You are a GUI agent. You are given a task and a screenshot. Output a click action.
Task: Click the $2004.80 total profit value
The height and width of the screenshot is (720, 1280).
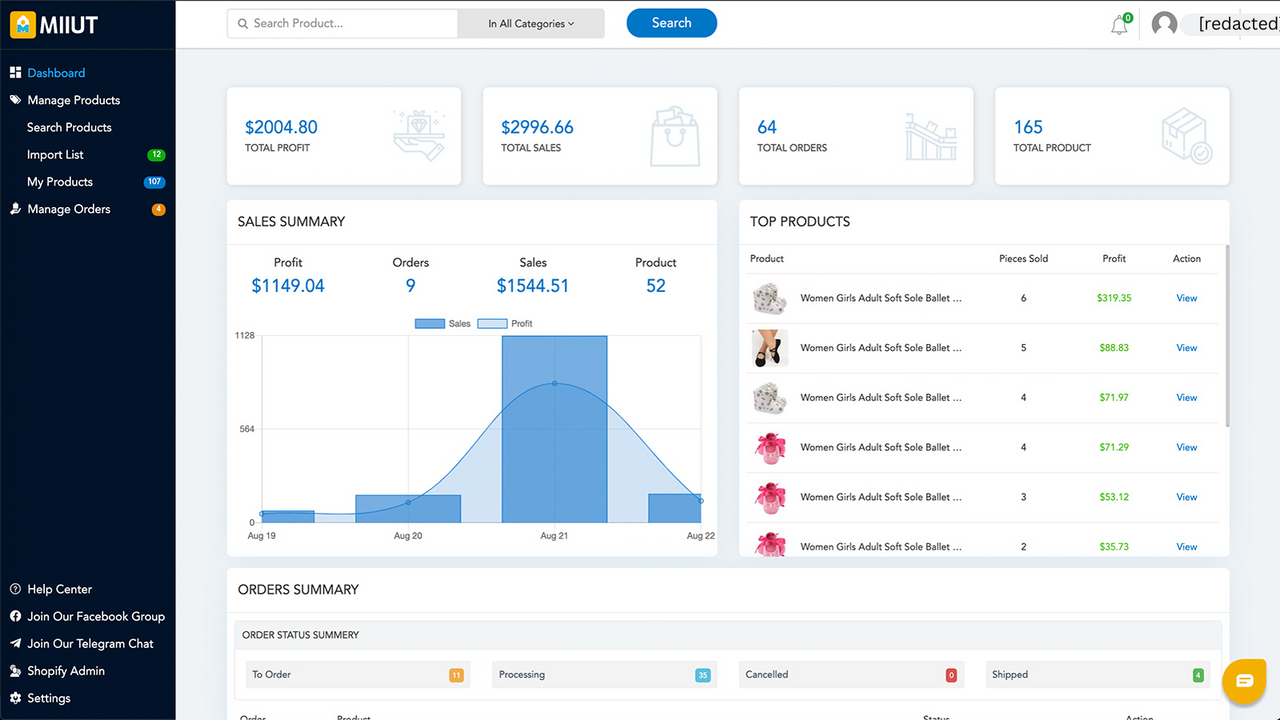click(281, 127)
